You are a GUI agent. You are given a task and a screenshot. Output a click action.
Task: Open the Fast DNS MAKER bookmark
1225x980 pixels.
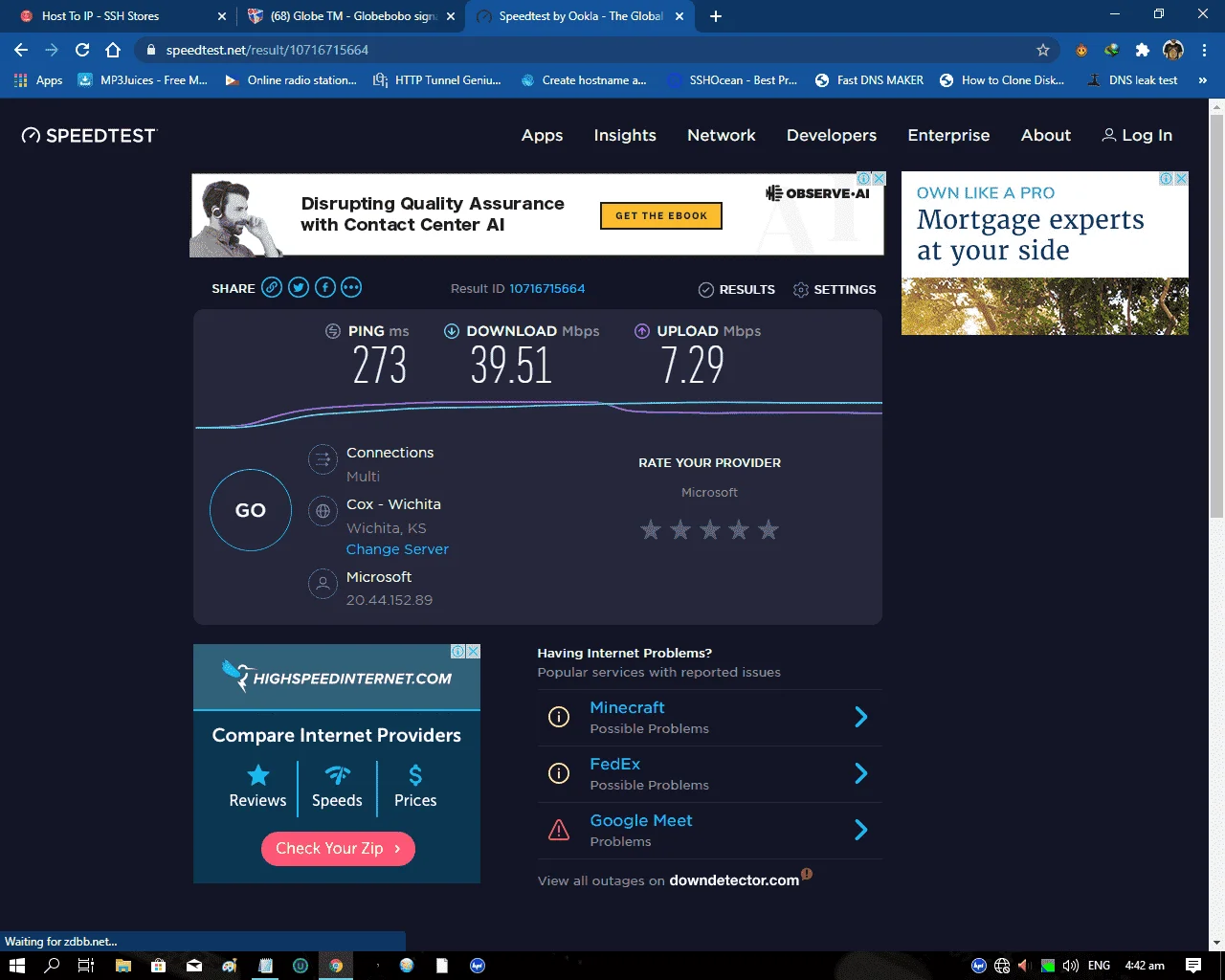pos(869,80)
